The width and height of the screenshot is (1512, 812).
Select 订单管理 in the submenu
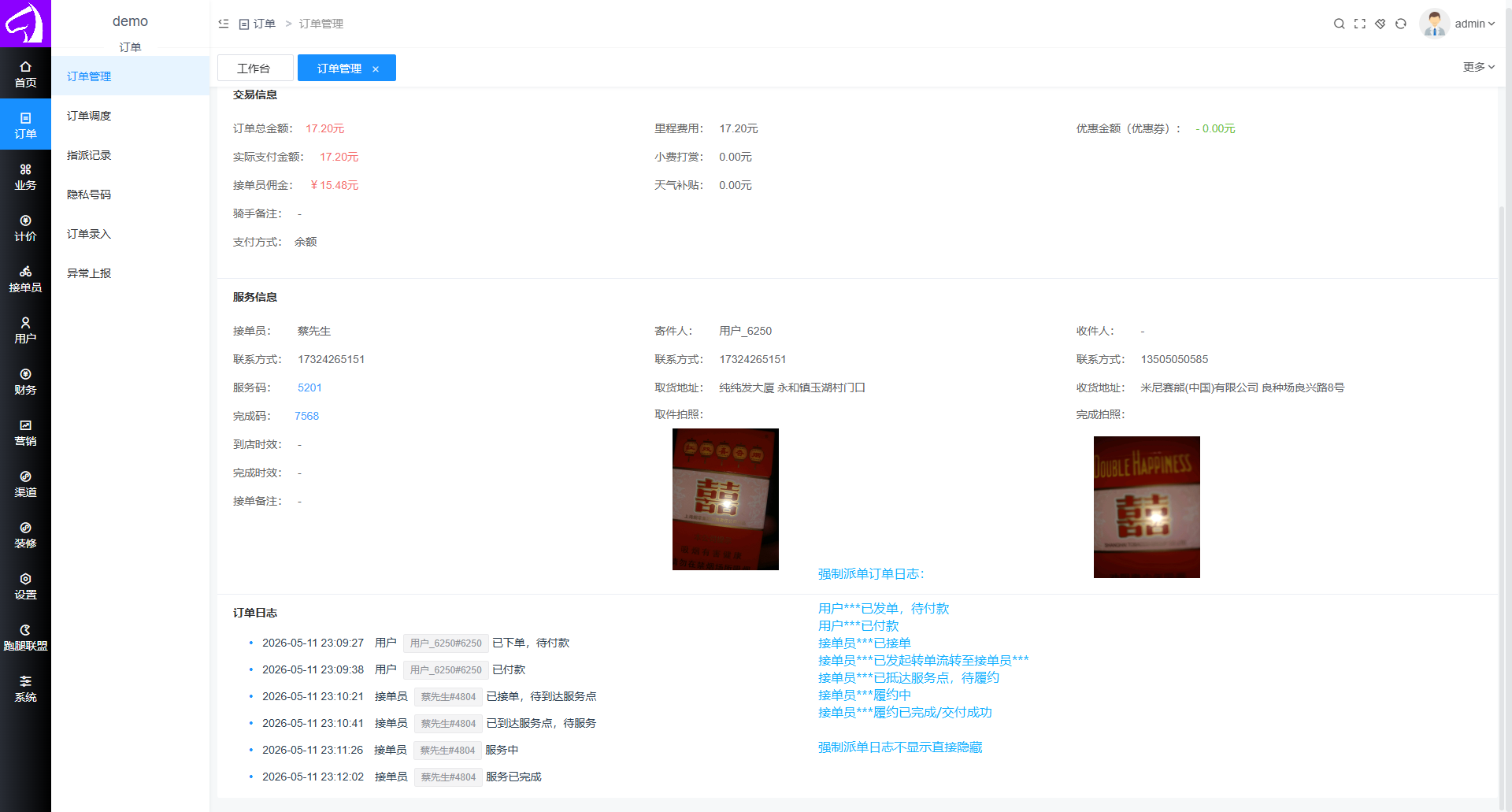point(131,76)
